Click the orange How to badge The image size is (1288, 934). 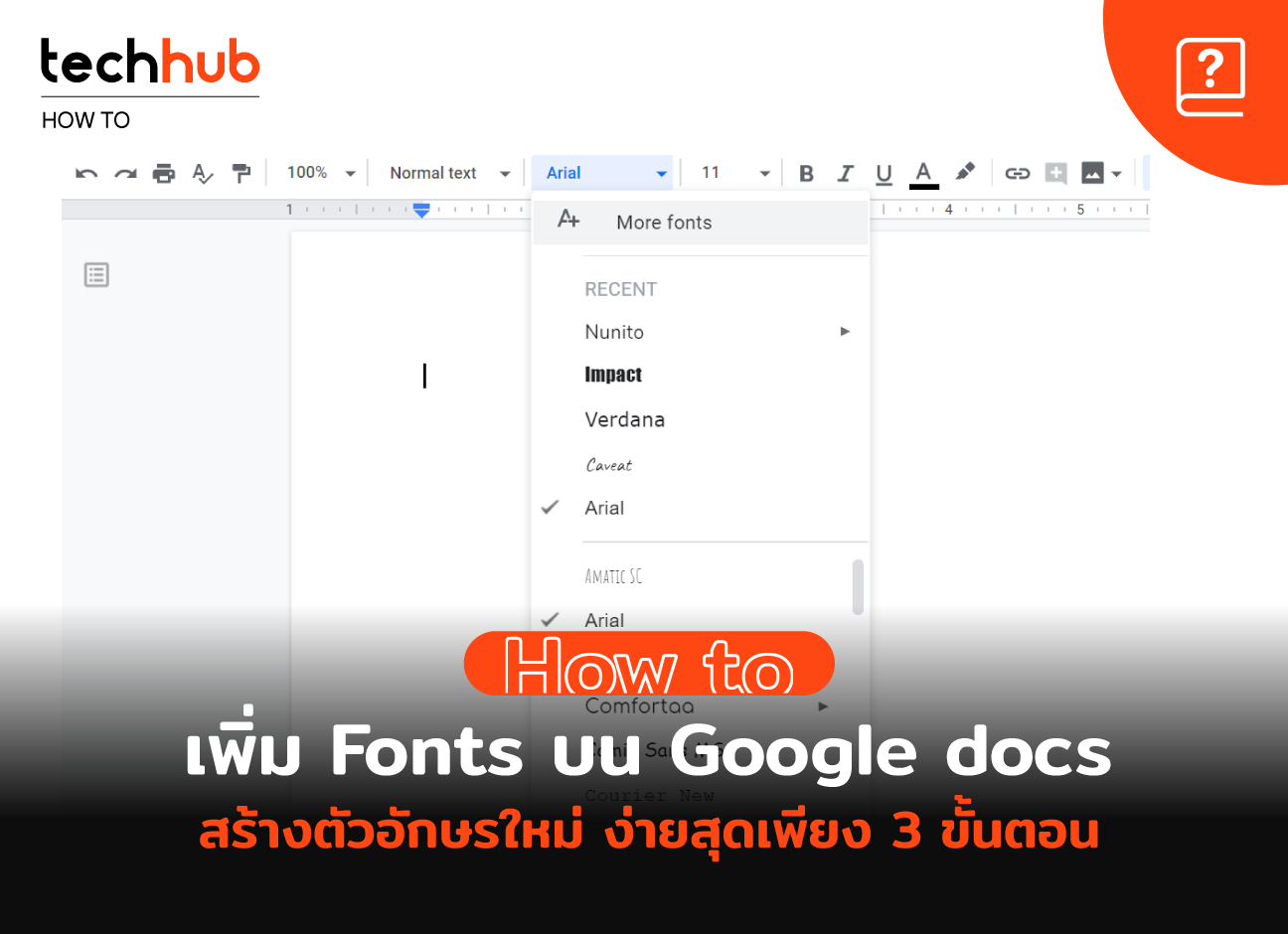(x=649, y=663)
